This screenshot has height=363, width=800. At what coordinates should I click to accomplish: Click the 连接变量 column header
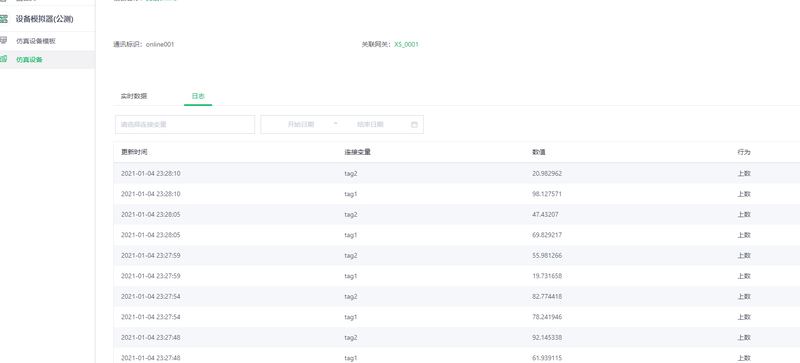tap(357, 152)
